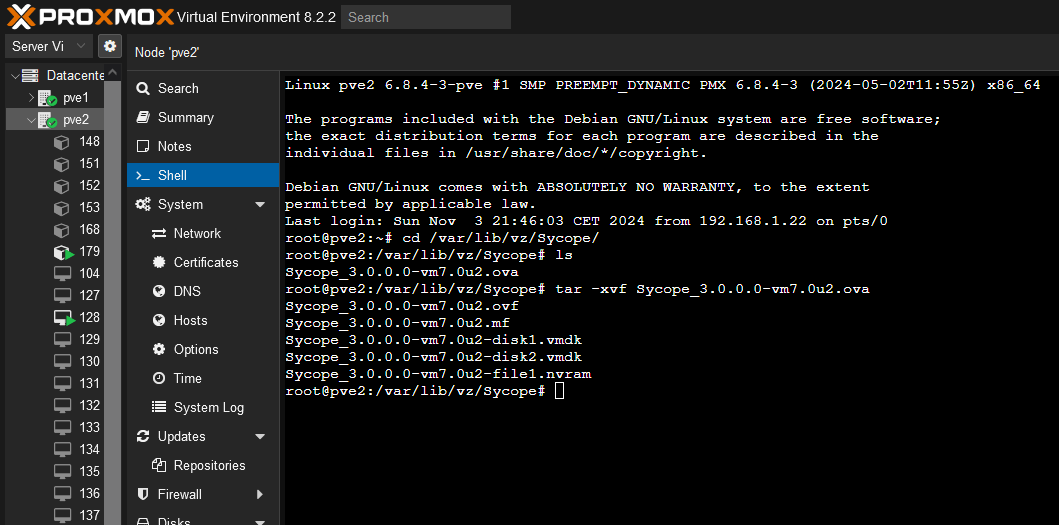Open the Server View dropdown

[50, 46]
